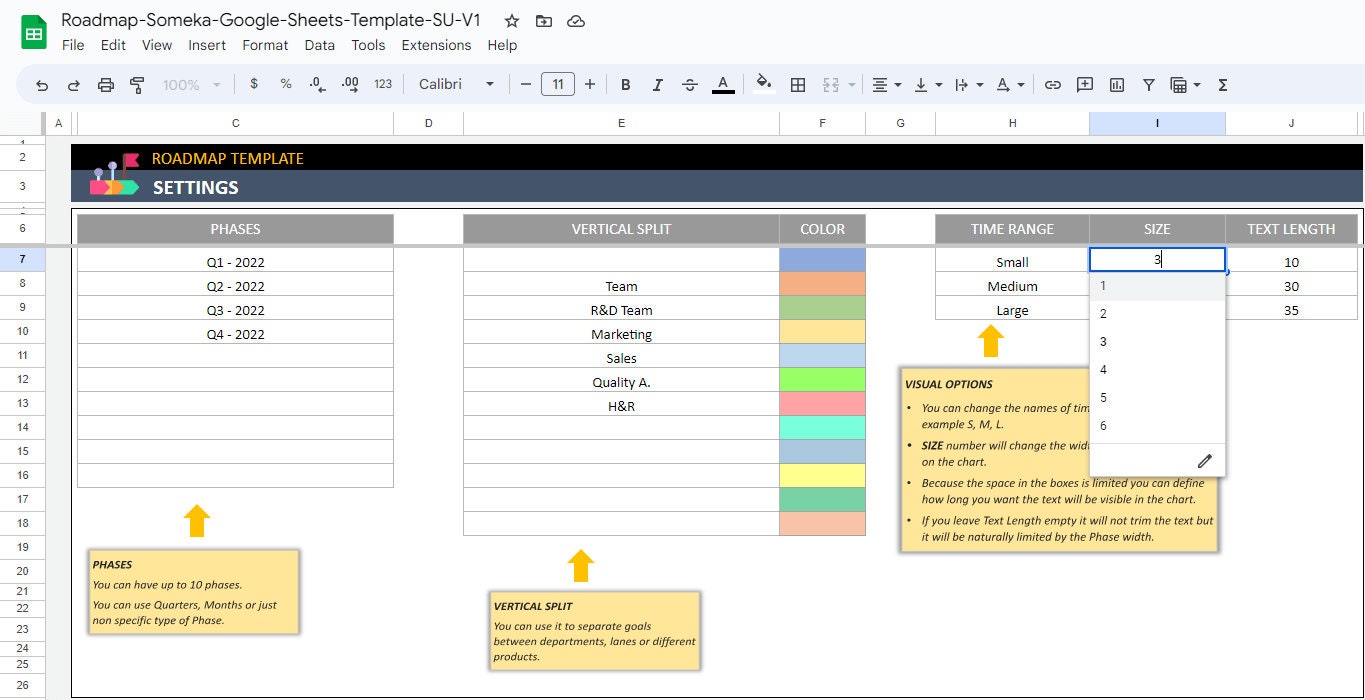Toggle italic formatting
Viewport: 1365px width, 700px height.
tap(657, 84)
